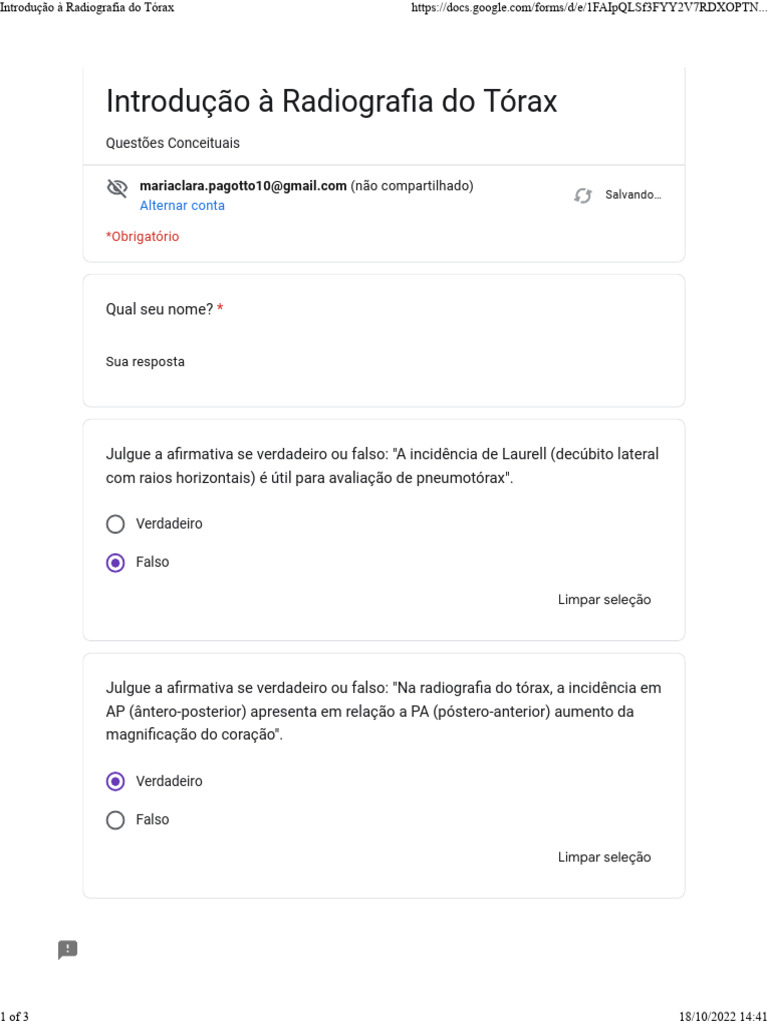Click the email mariaclara.pagotto10@gmail.com
Viewport: 768px width, 1024px height.
click(243, 186)
